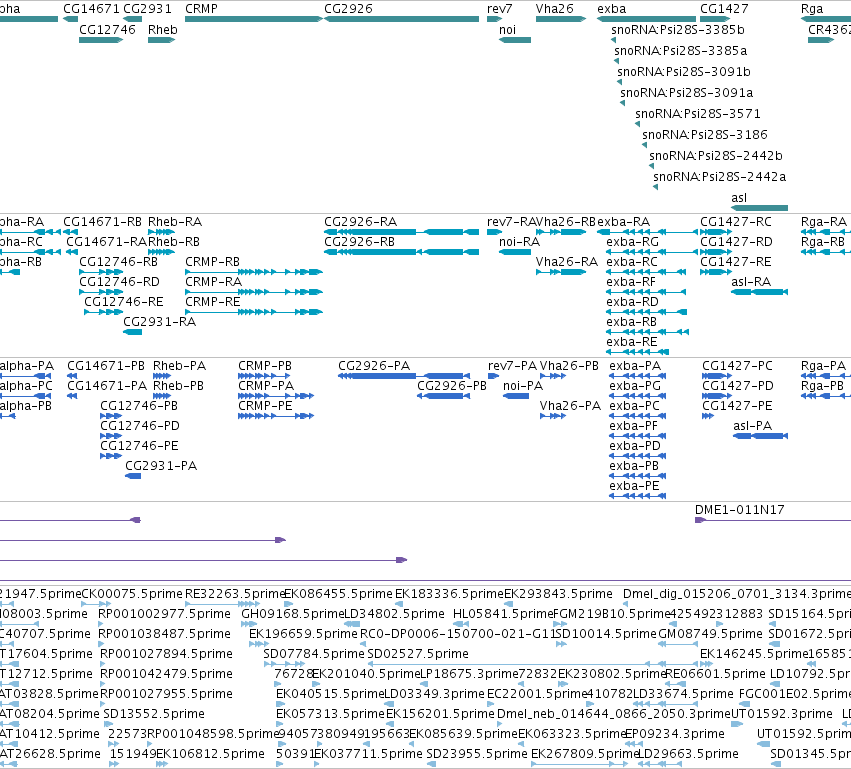The height and width of the screenshot is (769, 851).
Task: Select snoRNA:Psi28S-3385a label
Action: pyautogui.click(x=681, y=51)
